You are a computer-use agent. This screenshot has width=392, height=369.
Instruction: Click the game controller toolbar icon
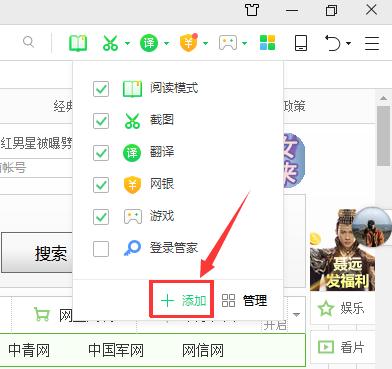tap(228, 43)
